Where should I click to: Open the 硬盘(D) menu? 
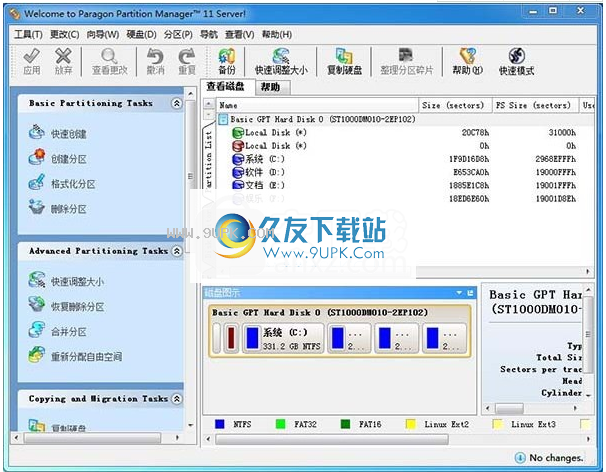point(141,34)
